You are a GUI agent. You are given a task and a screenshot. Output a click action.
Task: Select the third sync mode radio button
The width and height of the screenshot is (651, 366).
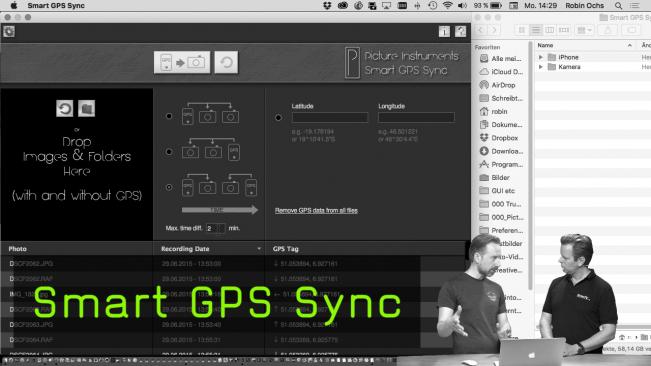coord(169,188)
